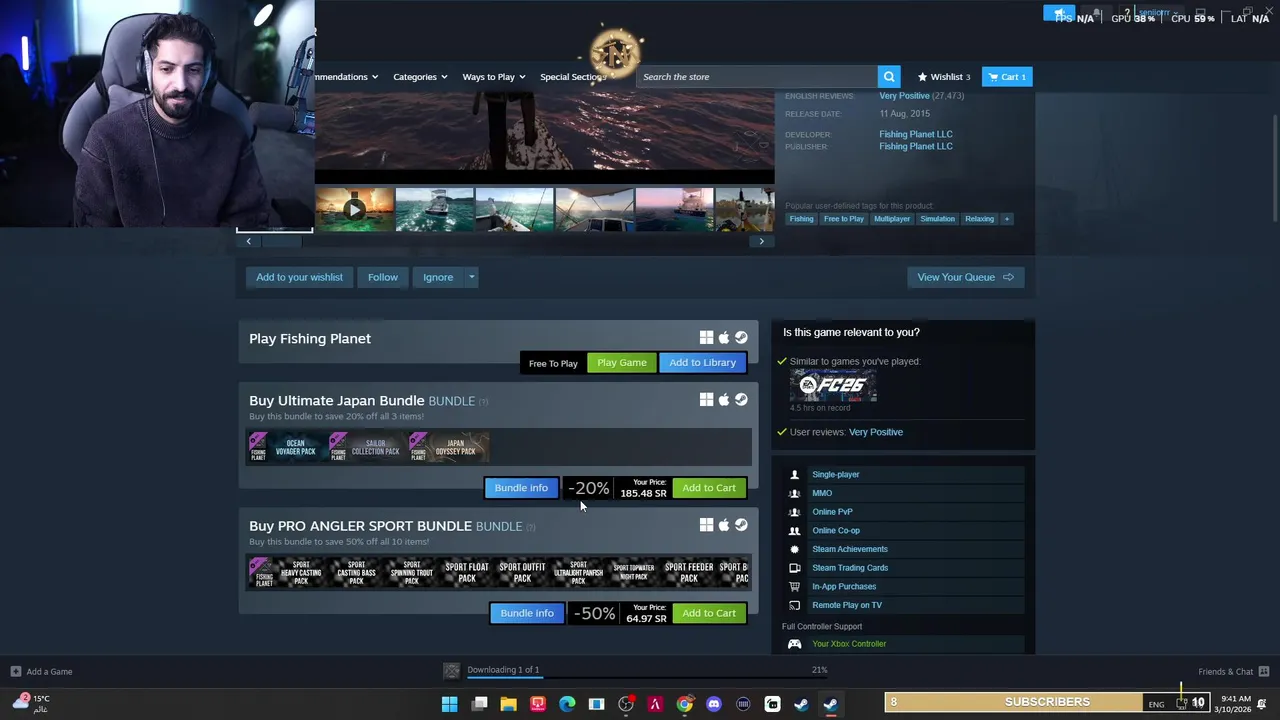Open the dropdown arrow next to Ignore
1280x720 pixels.
[x=472, y=277]
